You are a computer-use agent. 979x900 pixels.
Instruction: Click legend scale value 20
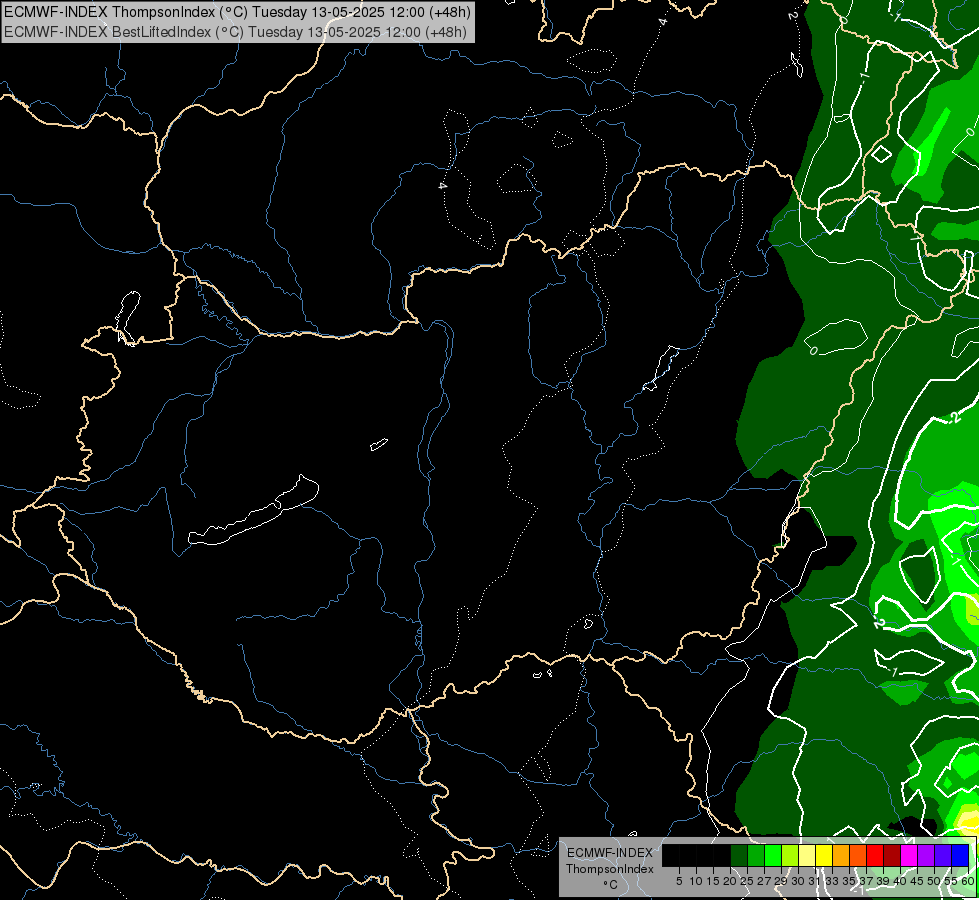pyautogui.click(x=730, y=881)
